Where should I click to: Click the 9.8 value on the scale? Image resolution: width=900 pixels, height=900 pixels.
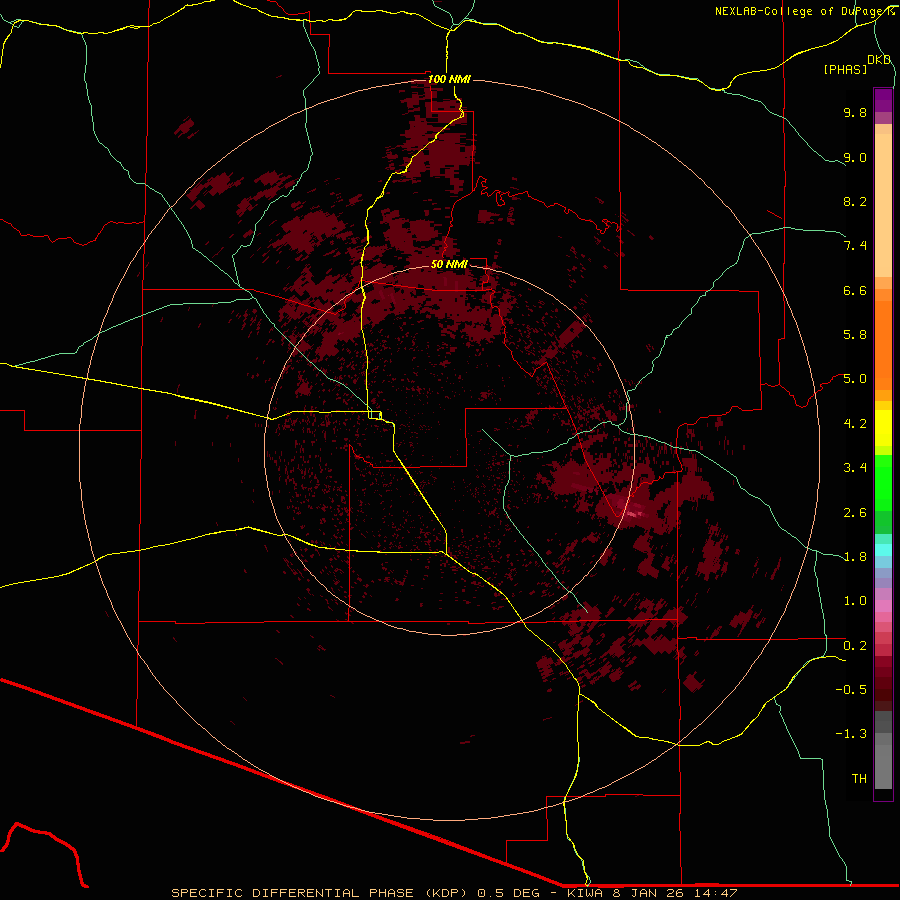(x=854, y=113)
